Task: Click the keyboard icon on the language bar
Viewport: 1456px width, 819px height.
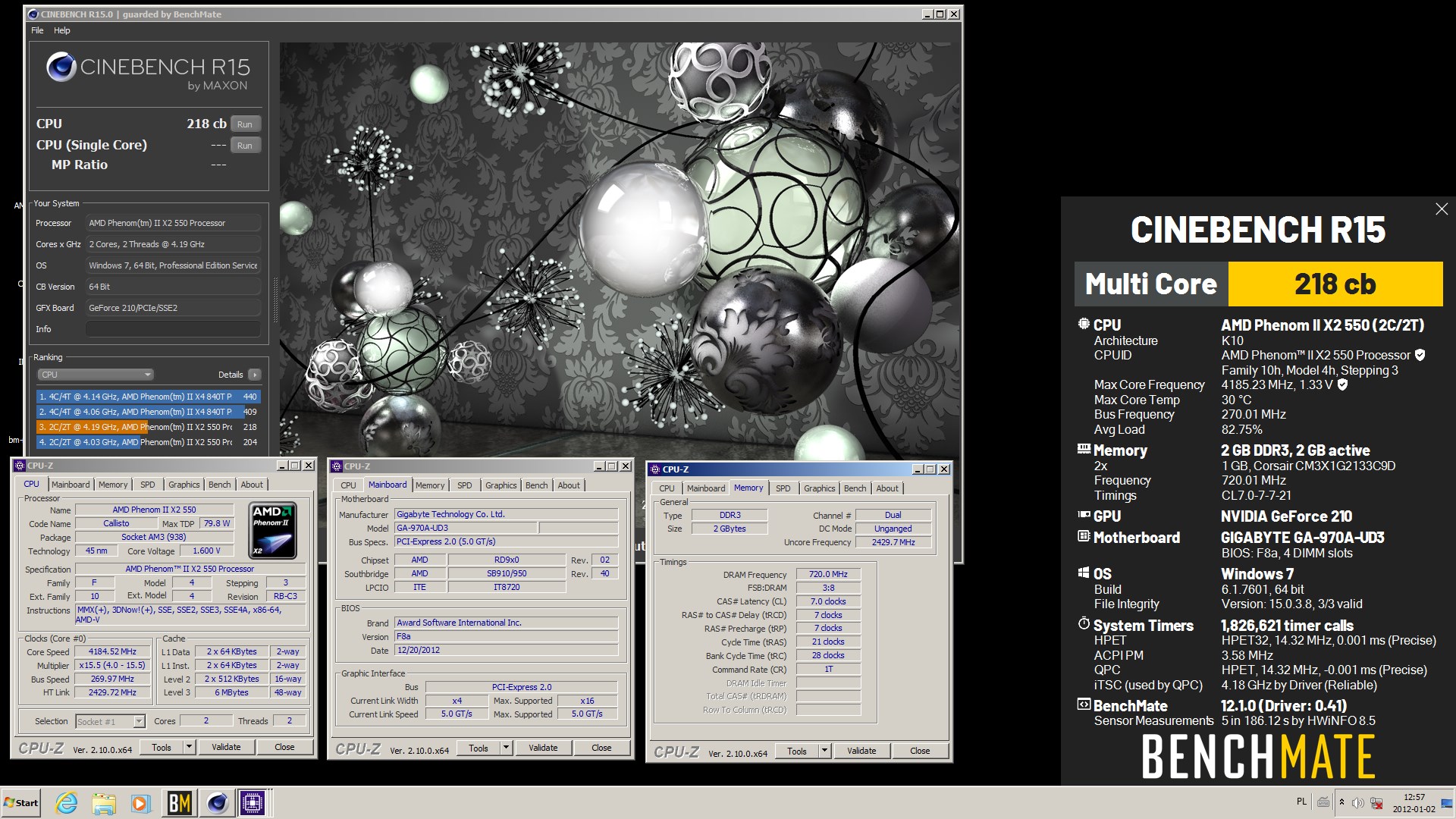Action: 1323,802
